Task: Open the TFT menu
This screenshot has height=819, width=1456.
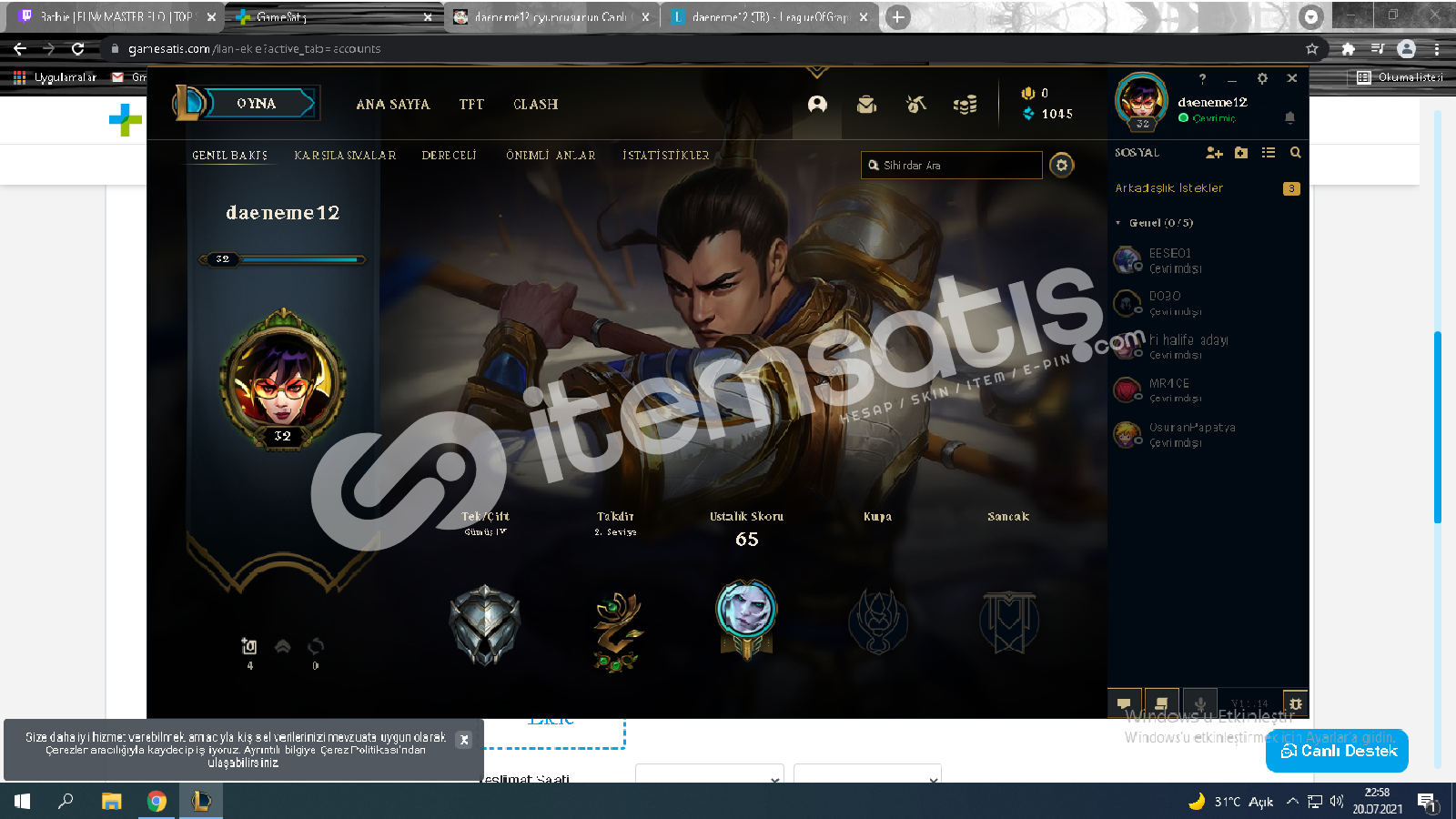Action: pyautogui.click(x=471, y=105)
